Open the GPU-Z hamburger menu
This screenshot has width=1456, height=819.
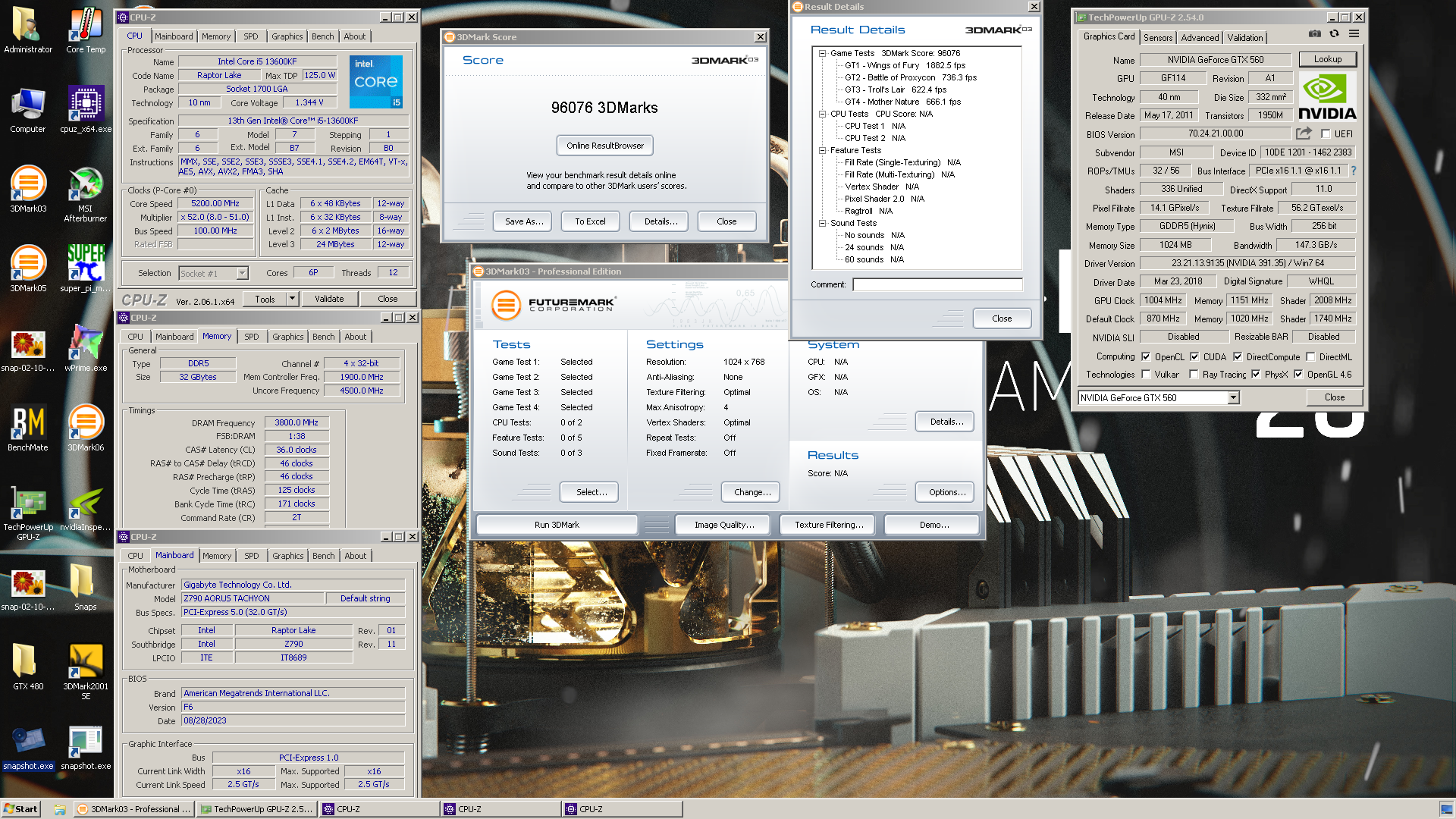click(x=1354, y=34)
